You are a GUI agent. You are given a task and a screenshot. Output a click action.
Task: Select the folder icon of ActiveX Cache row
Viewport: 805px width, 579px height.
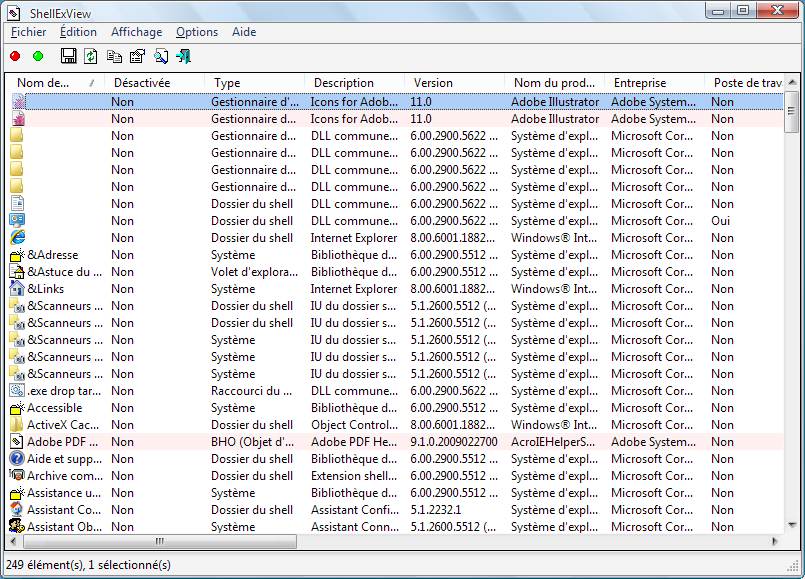coord(17,424)
